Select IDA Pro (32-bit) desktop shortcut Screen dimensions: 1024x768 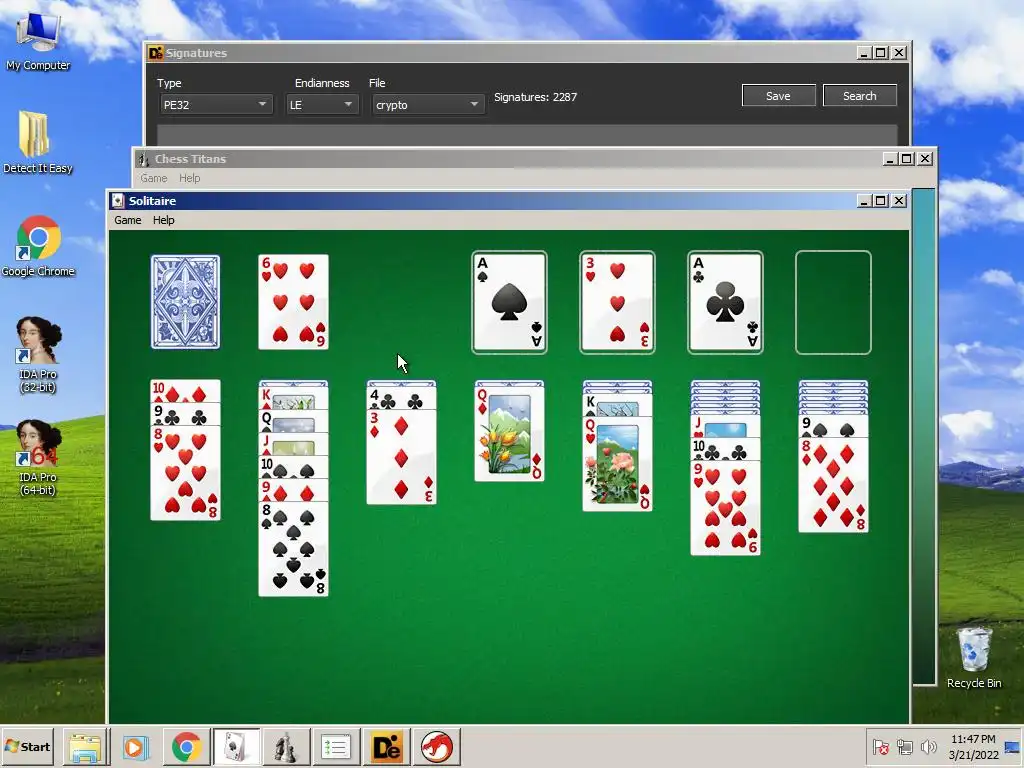38,355
